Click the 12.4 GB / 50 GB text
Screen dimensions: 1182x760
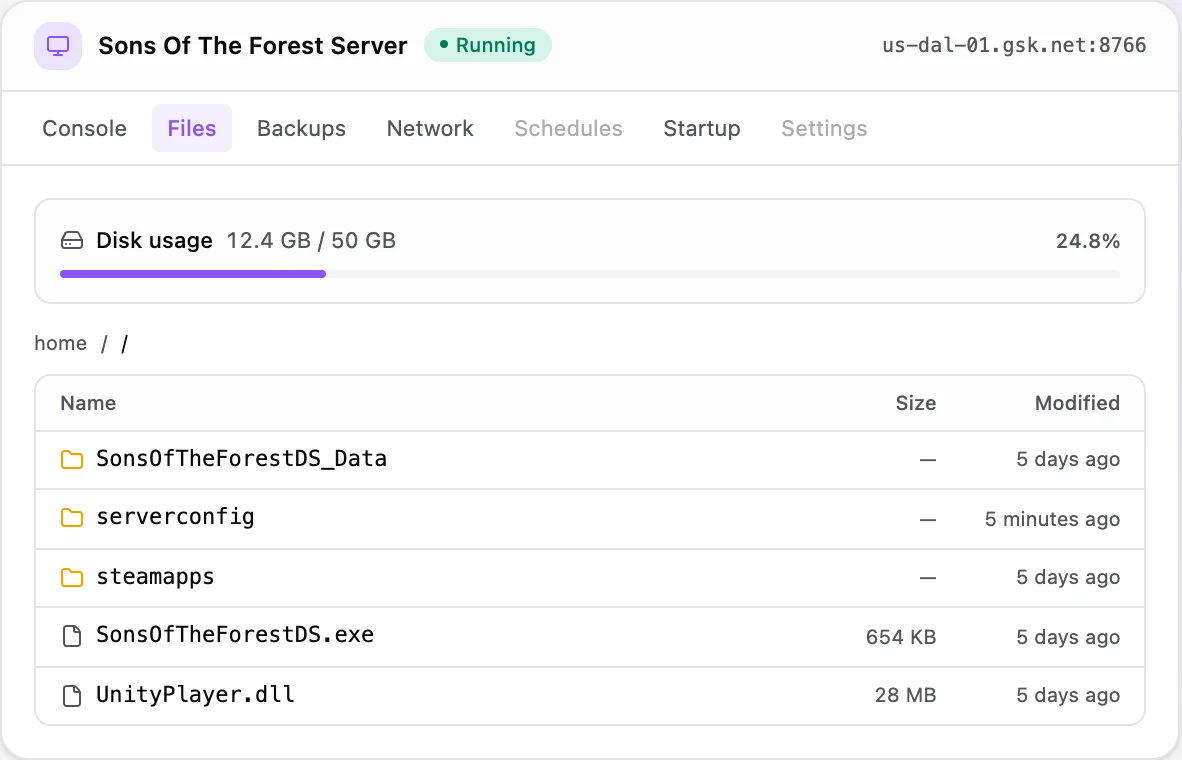click(311, 241)
